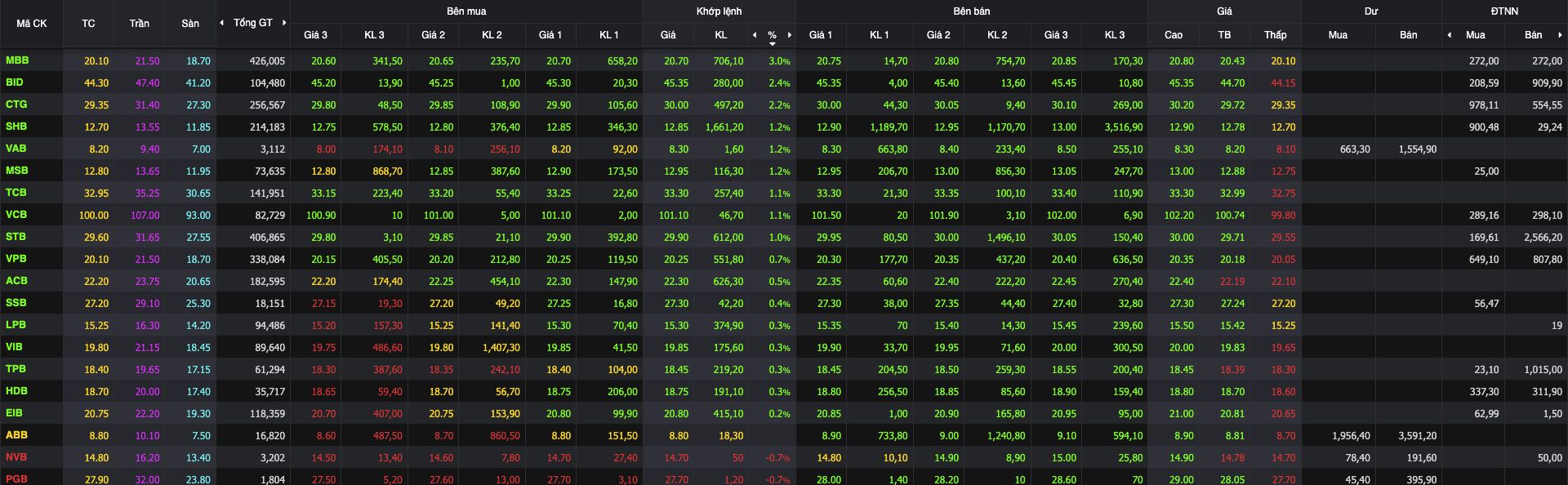Click VCB ceiling price 107.00

[x=145, y=216]
